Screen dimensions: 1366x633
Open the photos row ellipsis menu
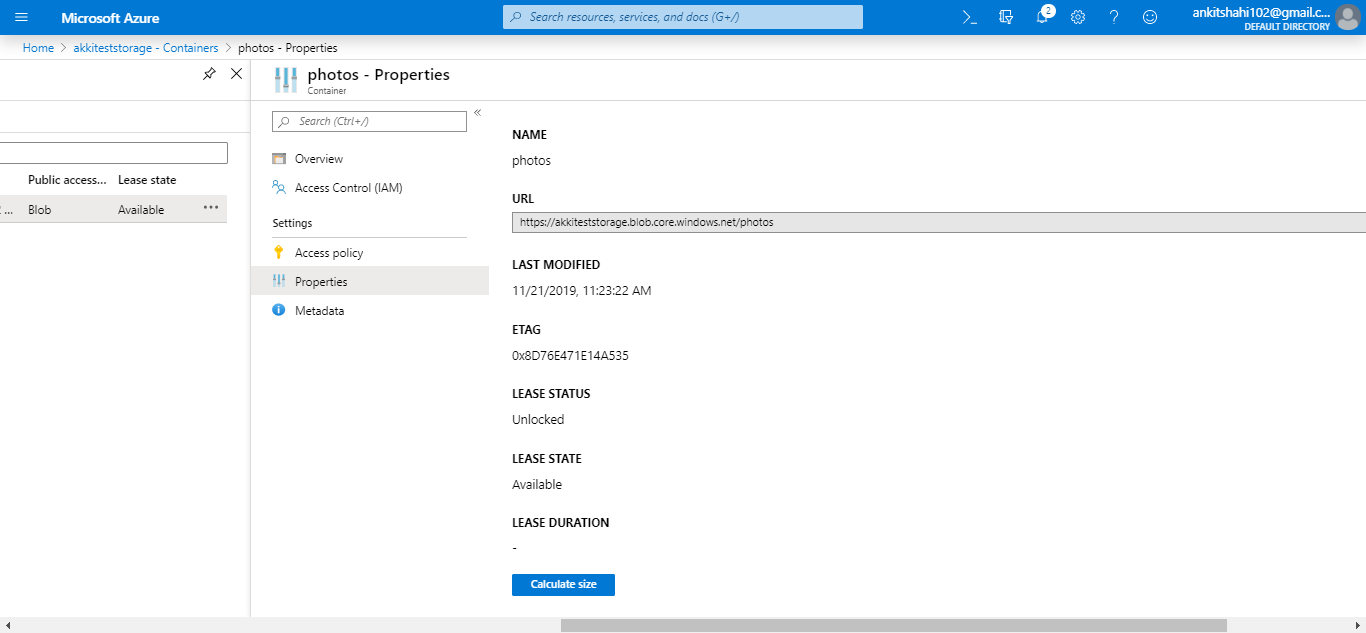tap(211, 208)
